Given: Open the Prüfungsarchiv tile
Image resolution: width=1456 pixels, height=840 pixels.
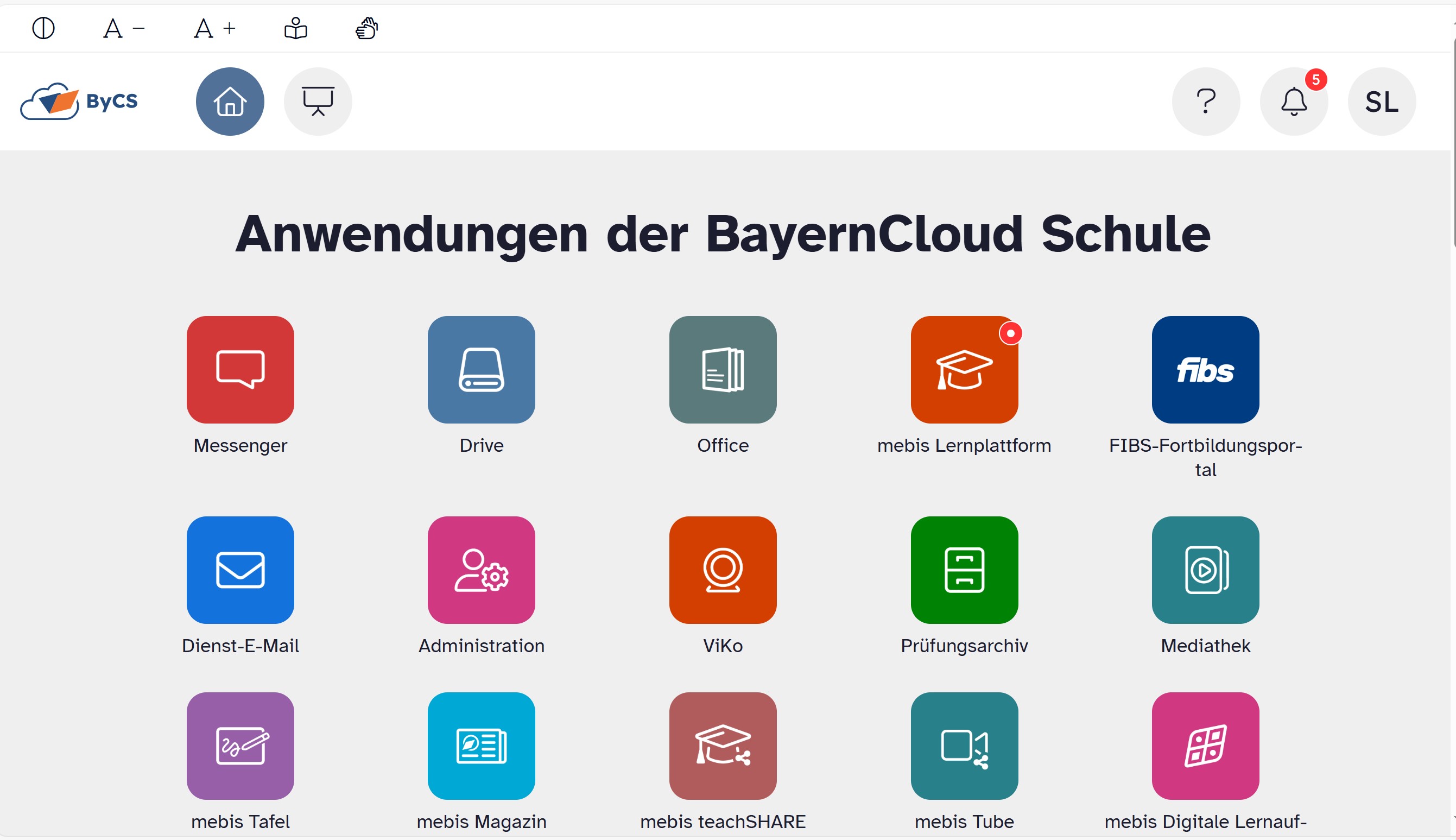Looking at the screenshot, I should coord(964,570).
